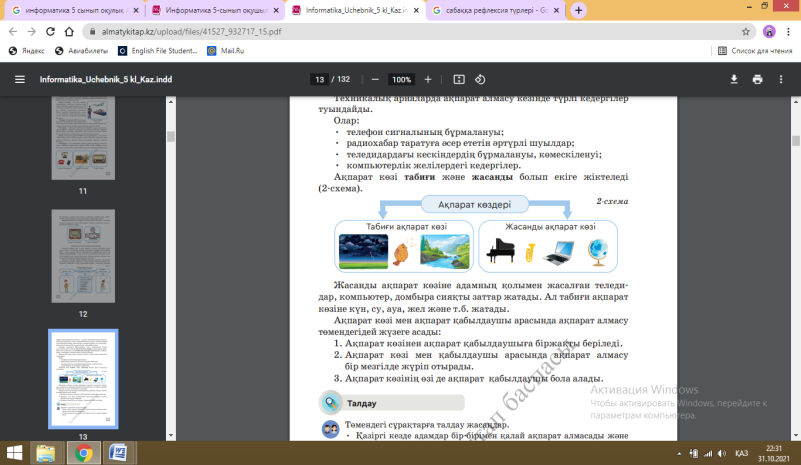Switch to the Информатика 5-сынып оқушы tab
The height and width of the screenshot is (465, 801).
coord(216,10)
